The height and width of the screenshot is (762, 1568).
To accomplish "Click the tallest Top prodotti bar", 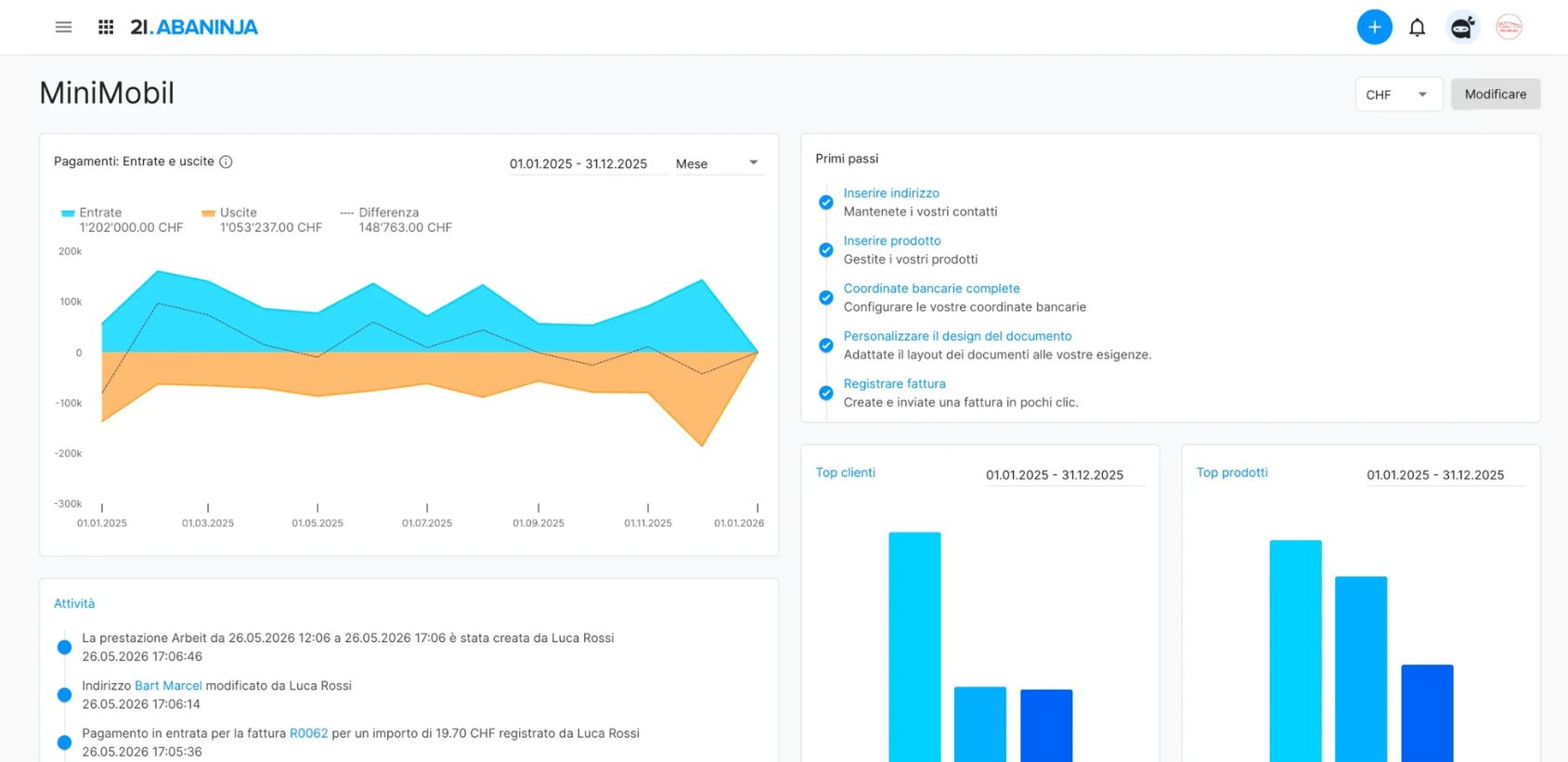I will pyautogui.click(x=1295, y=651).
